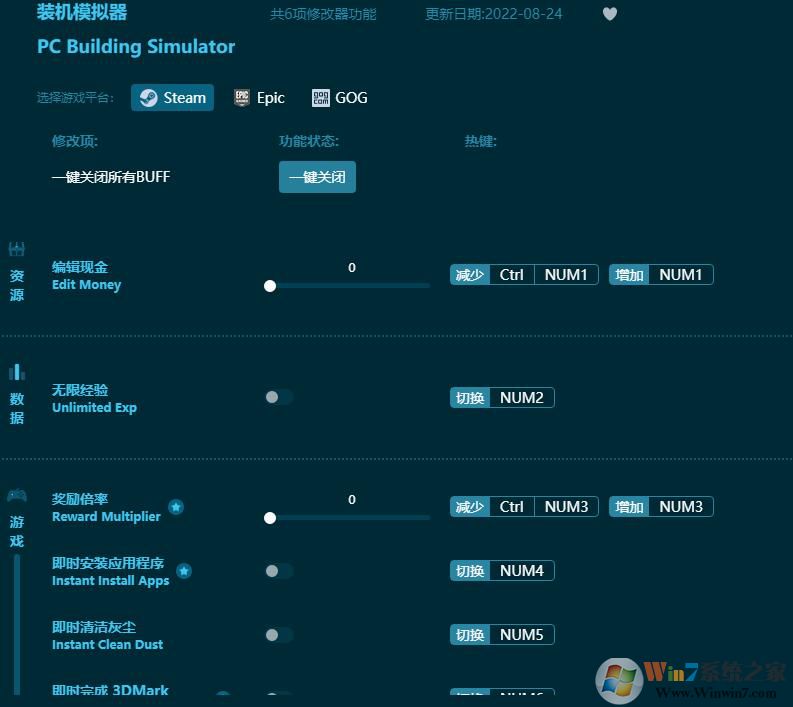This screenshot has width=793, height=707.
Task: Click the NUM4 hotkey box
Action: click(x=522, y=570)
